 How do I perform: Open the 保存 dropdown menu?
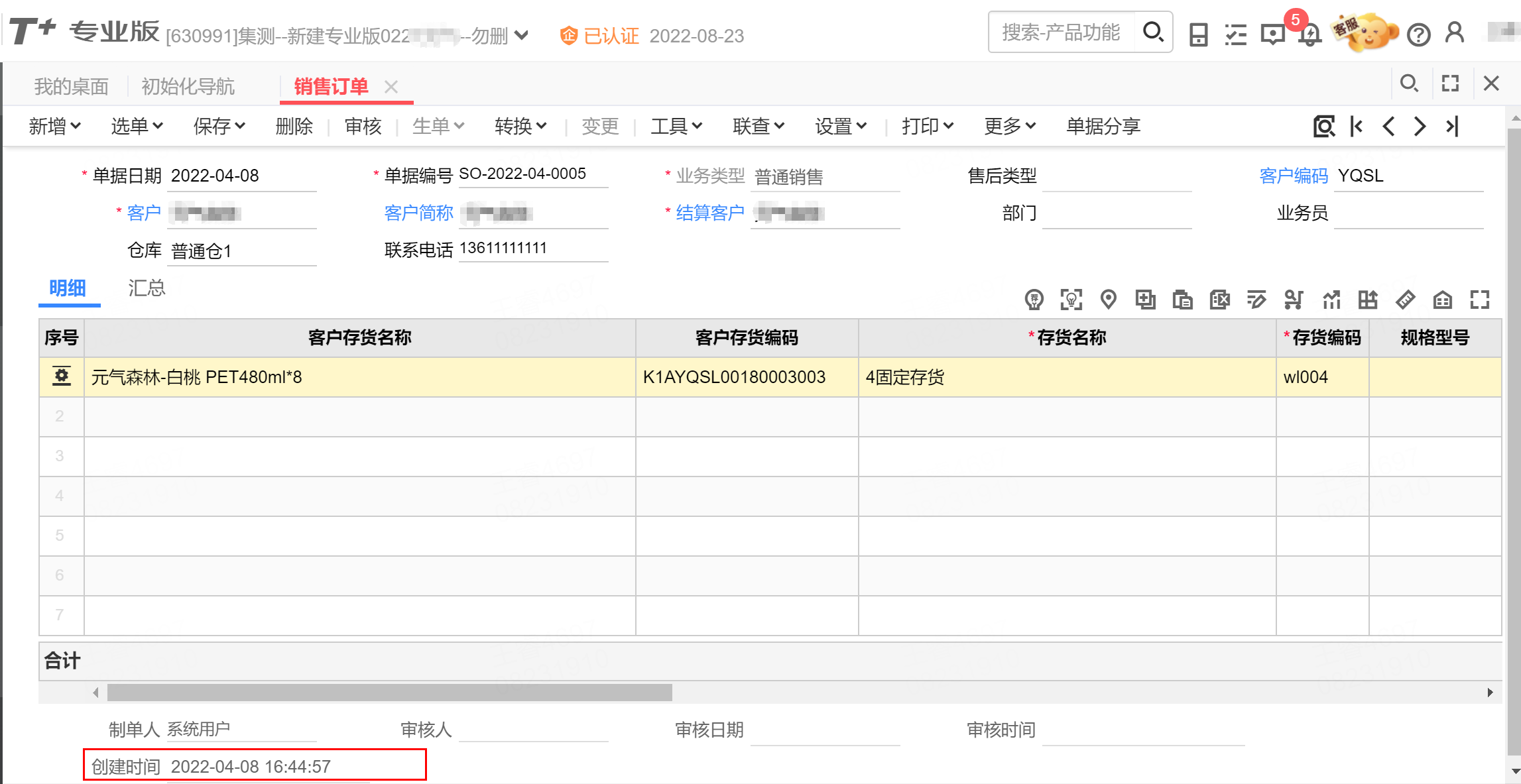[x=219, y=126]
